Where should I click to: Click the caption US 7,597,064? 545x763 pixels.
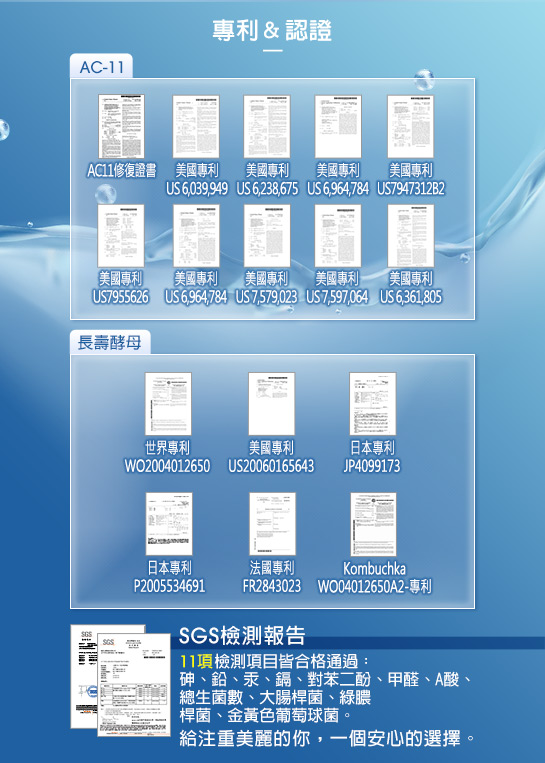(x=337, y=297)
